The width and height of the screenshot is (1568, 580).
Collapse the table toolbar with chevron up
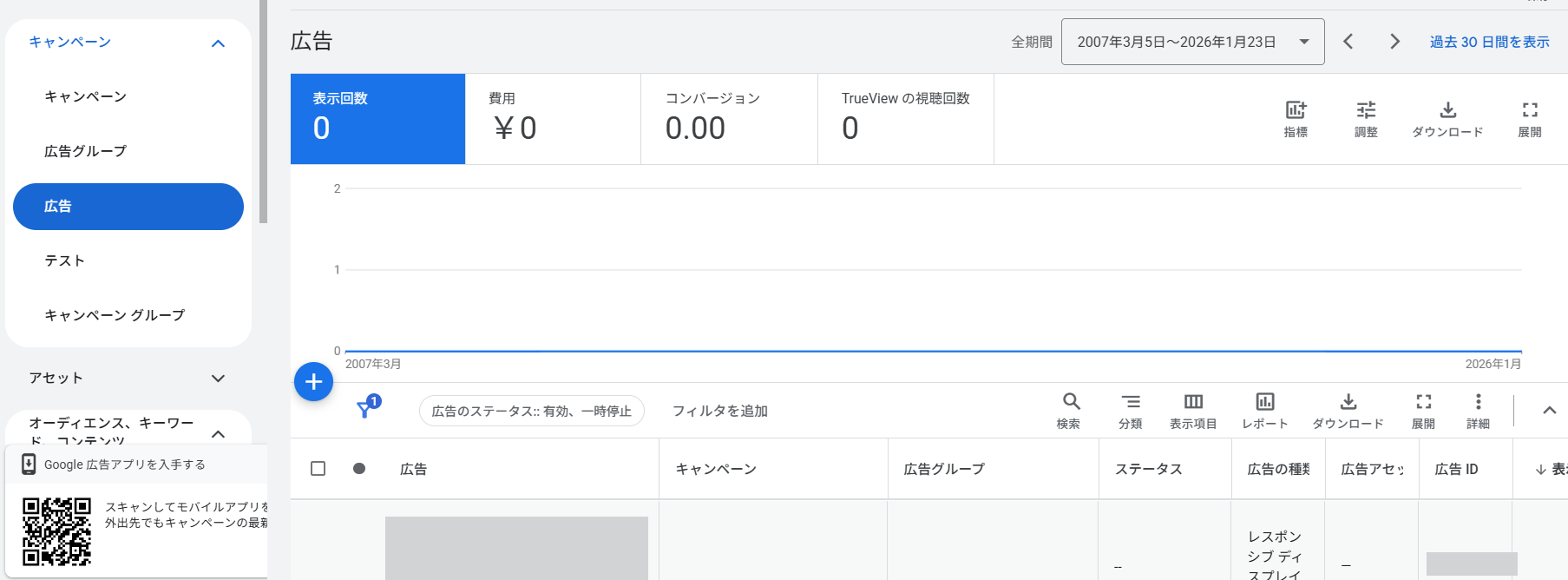point(1549,410)
